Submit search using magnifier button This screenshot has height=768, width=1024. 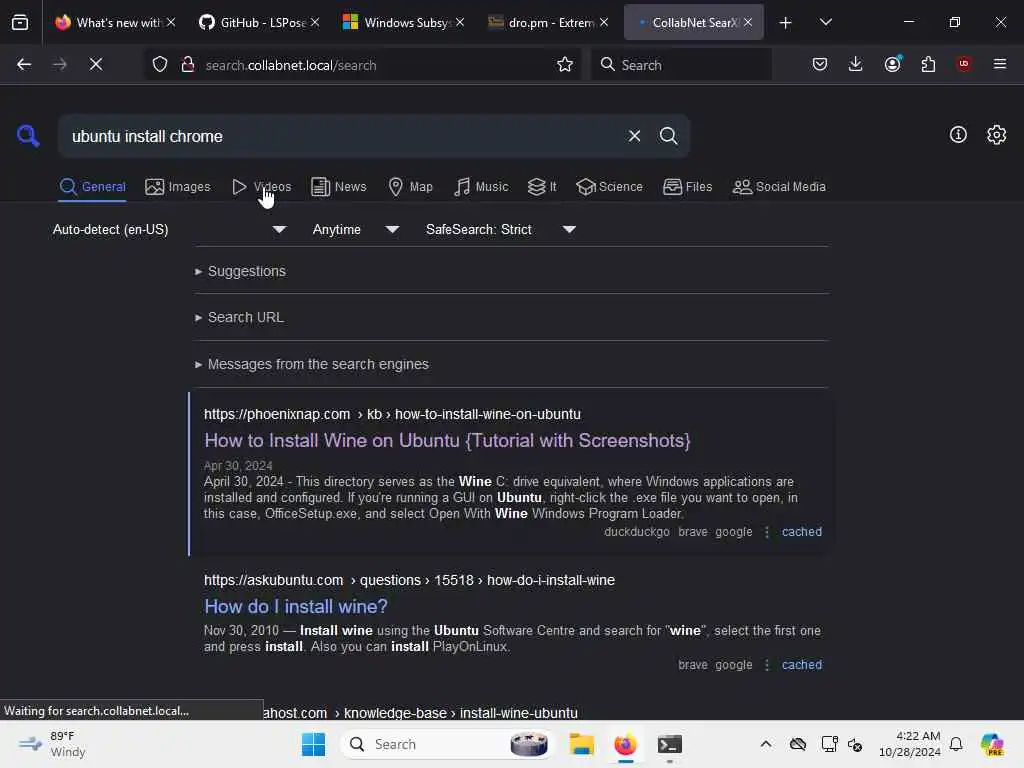[x=668, y=136]
